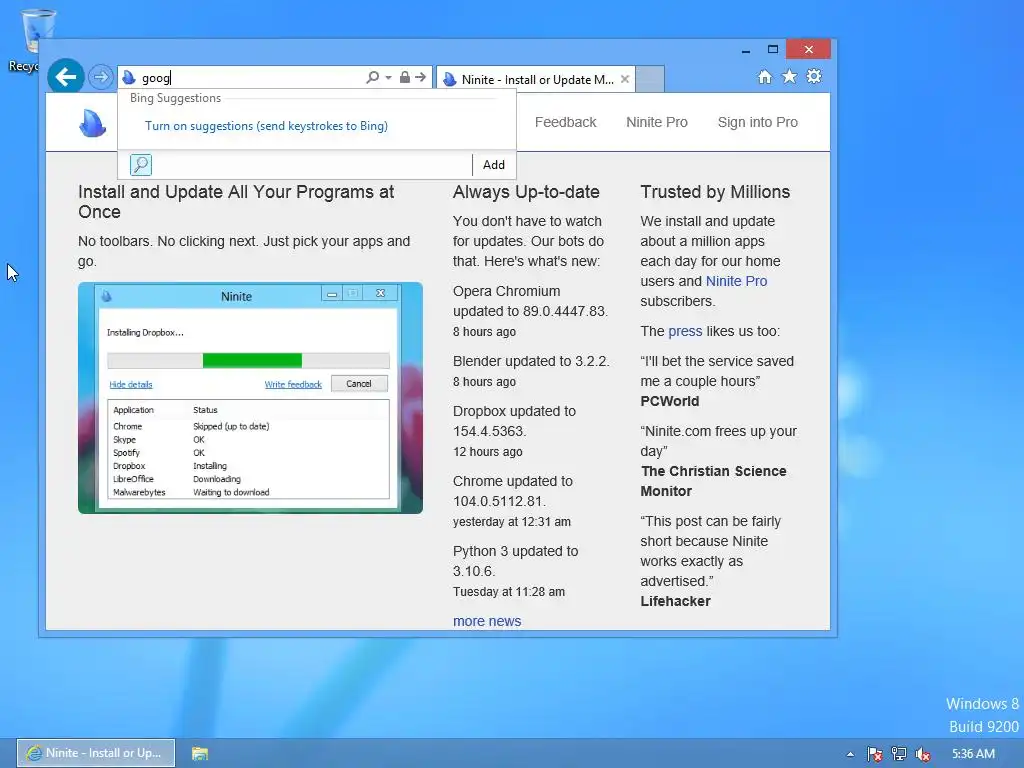Click the Action Center flag tray icon
The image size is (1024, 768).
coord(874,754)
